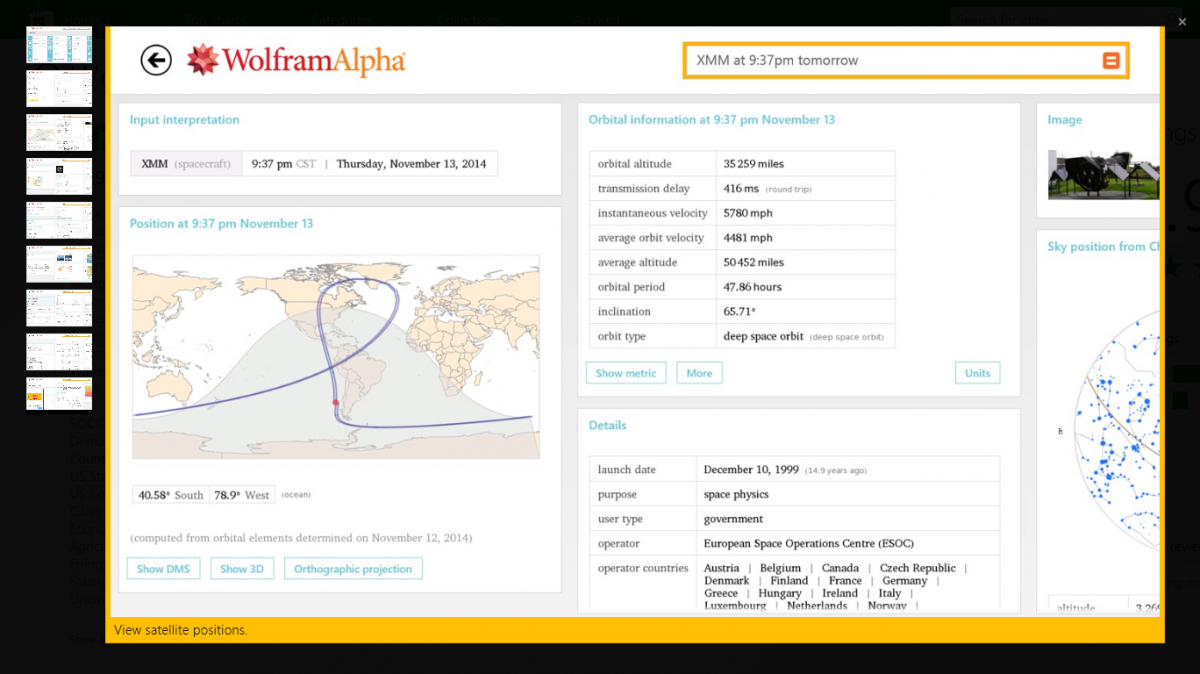Focus the search field reading XMM at 9:37pm tomorrow
1200x674 pixels.
906,60
